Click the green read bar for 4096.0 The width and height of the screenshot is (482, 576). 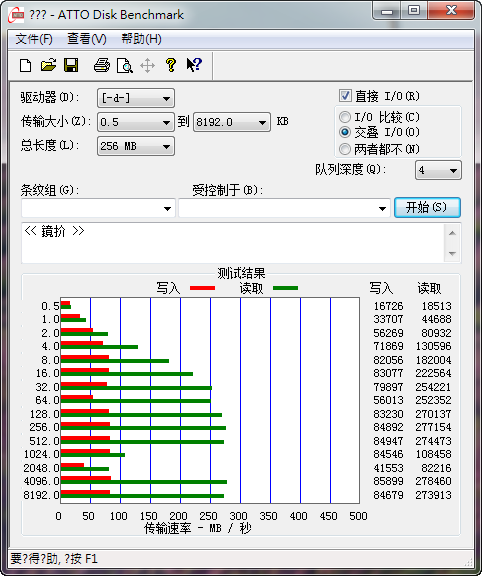144,482
